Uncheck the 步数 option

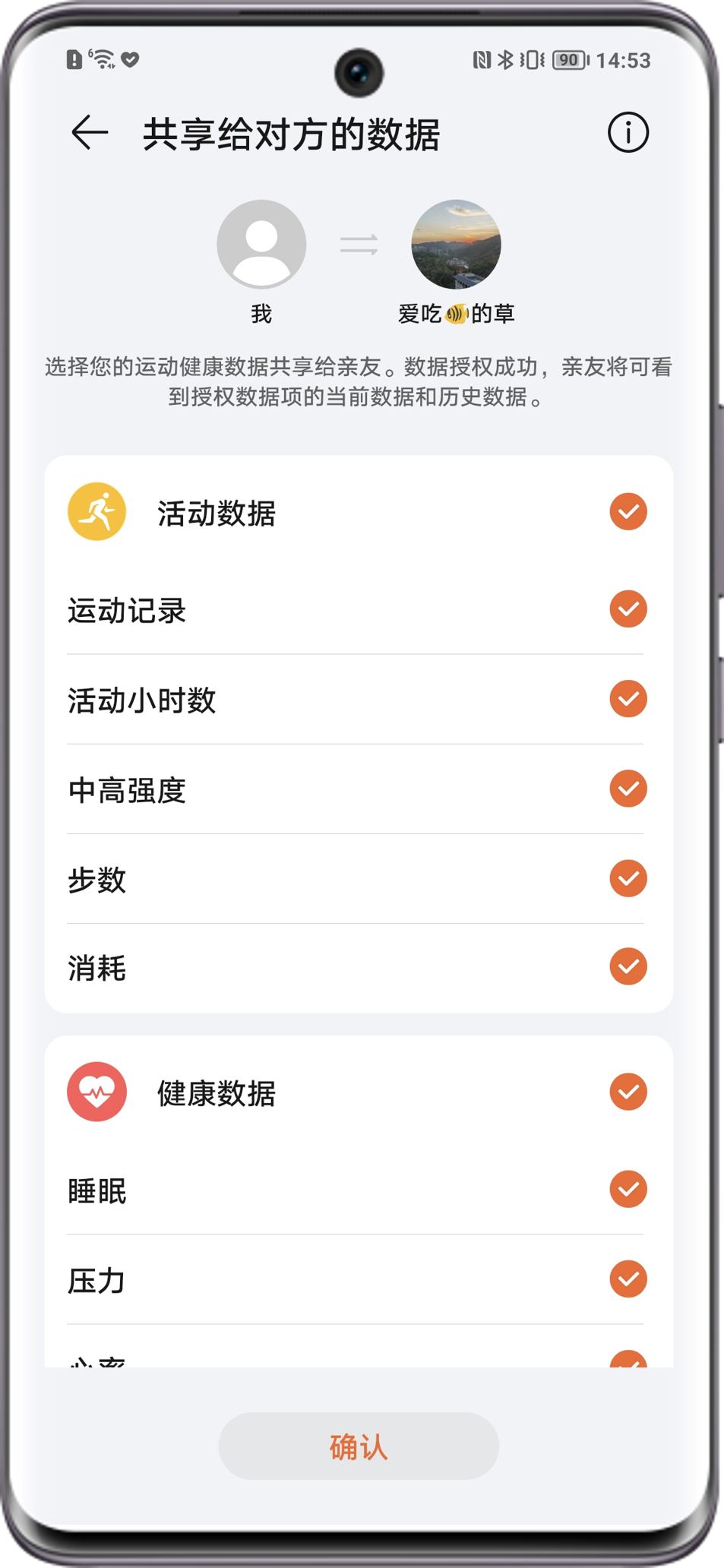[628, 878]
